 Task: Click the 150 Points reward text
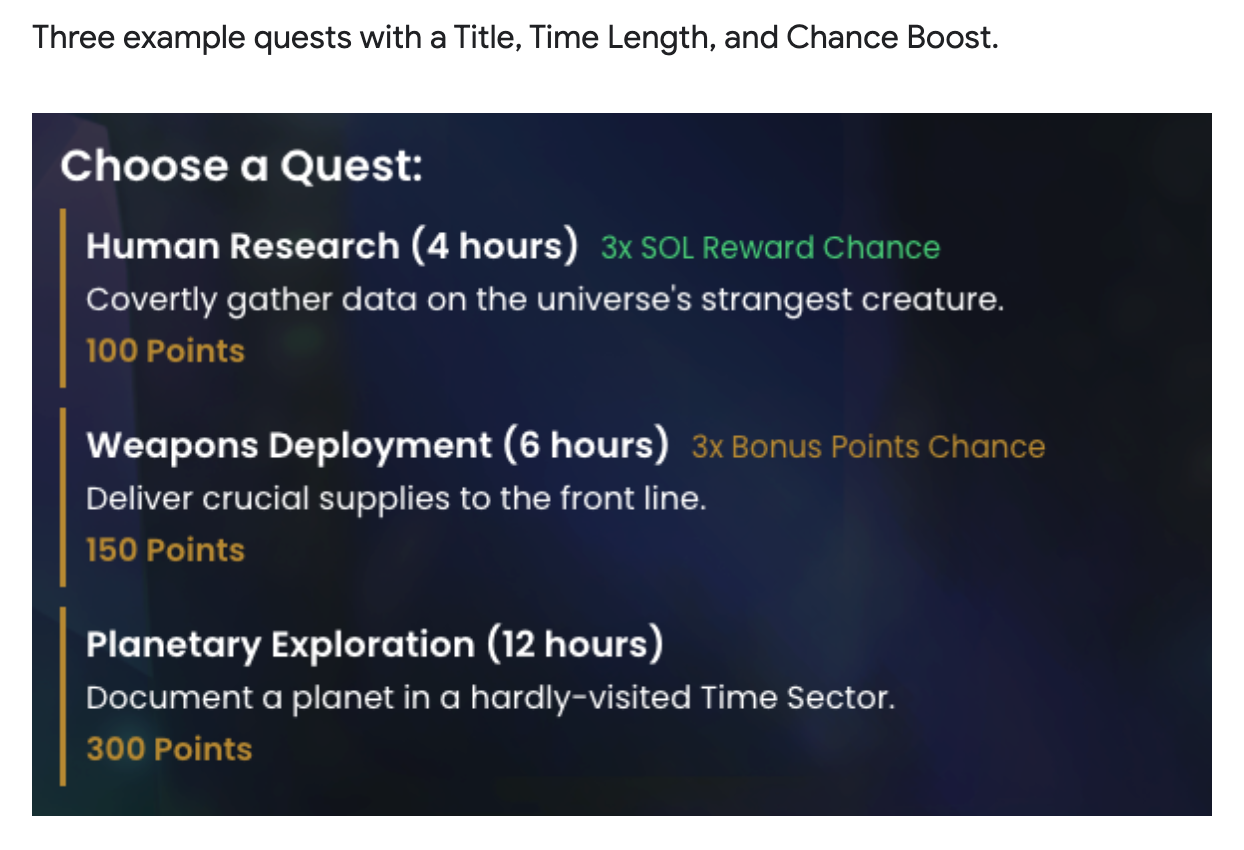[165, 550]
